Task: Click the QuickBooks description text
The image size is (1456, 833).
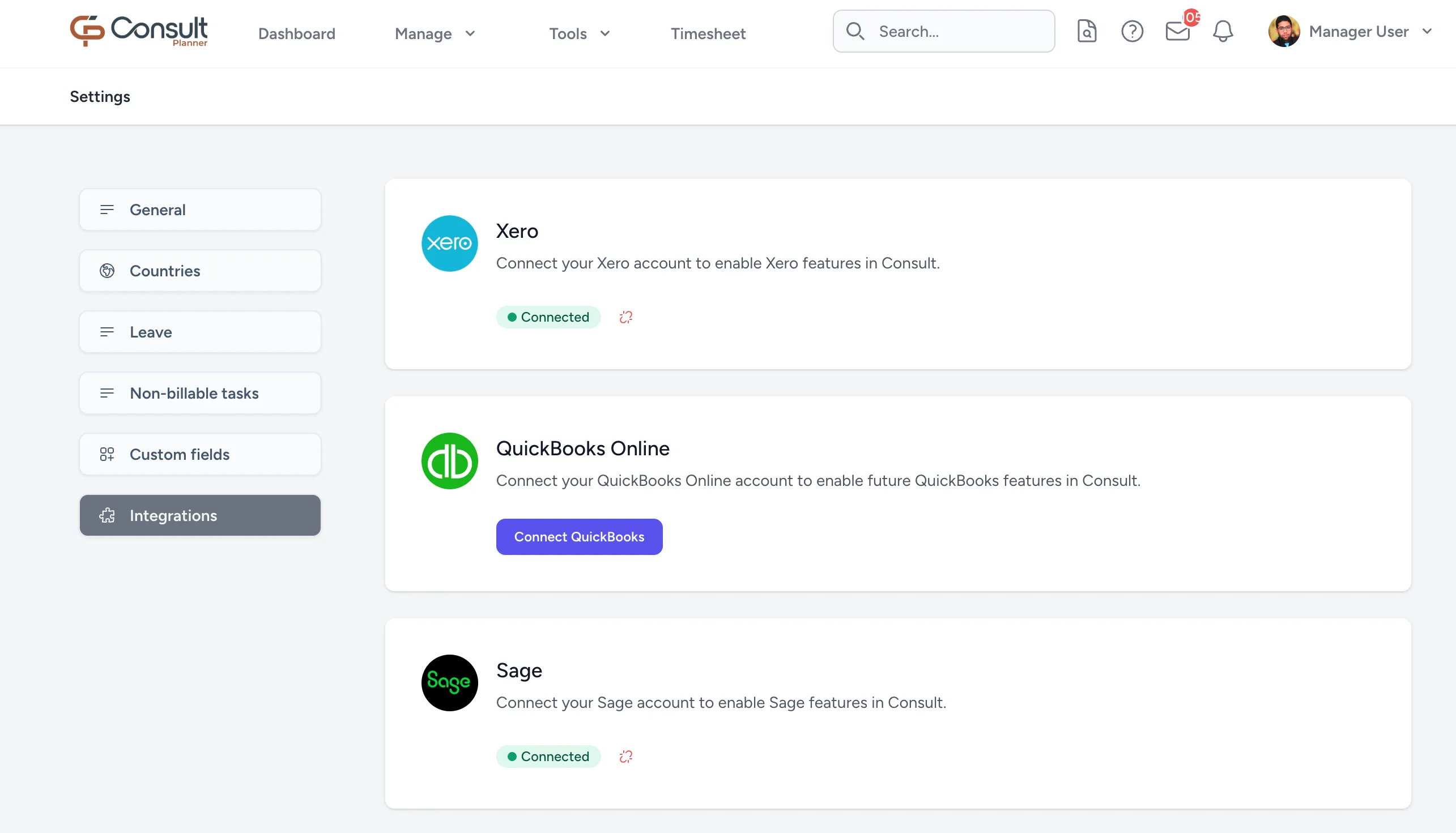Action: click(x=819, y=481)
